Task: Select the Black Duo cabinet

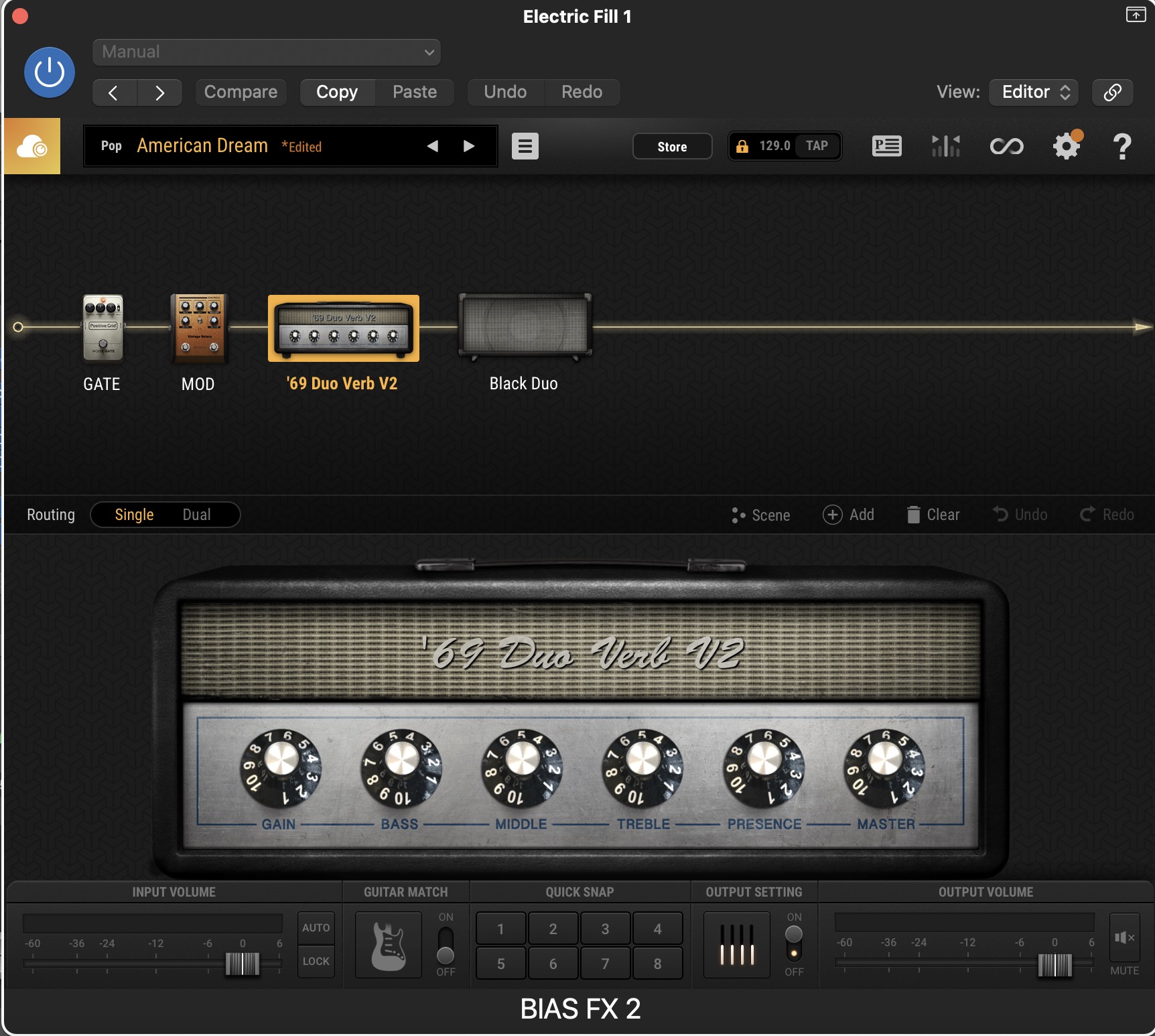Action: click(525, 326)
